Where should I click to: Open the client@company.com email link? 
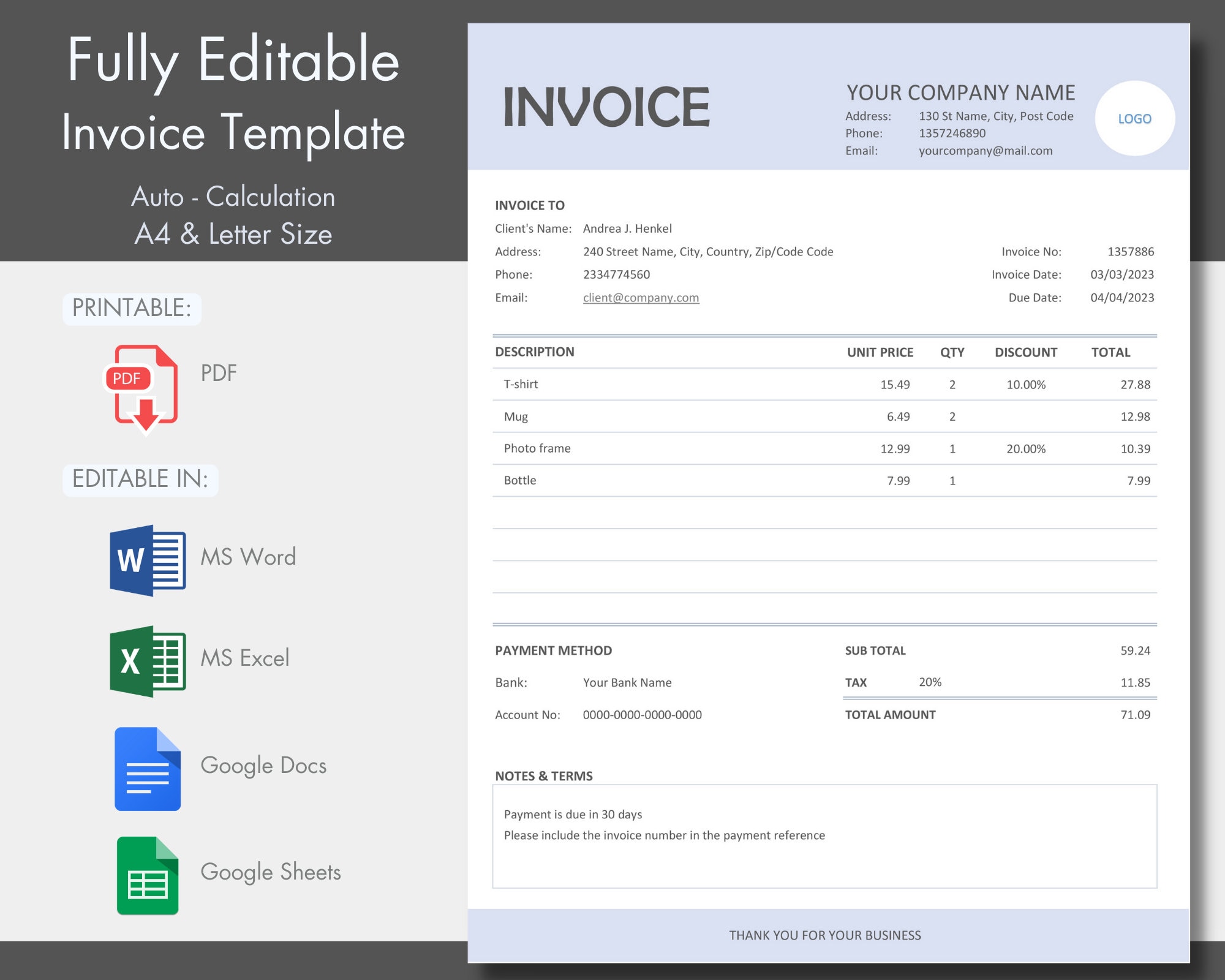641,298
